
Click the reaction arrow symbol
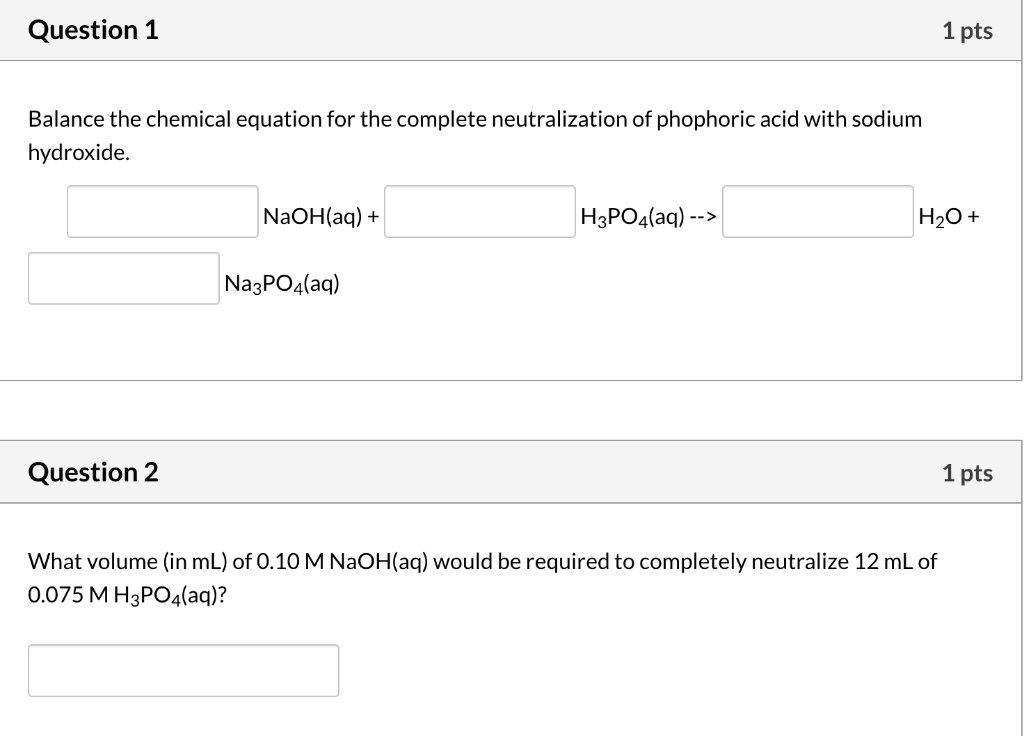[702, 215]
